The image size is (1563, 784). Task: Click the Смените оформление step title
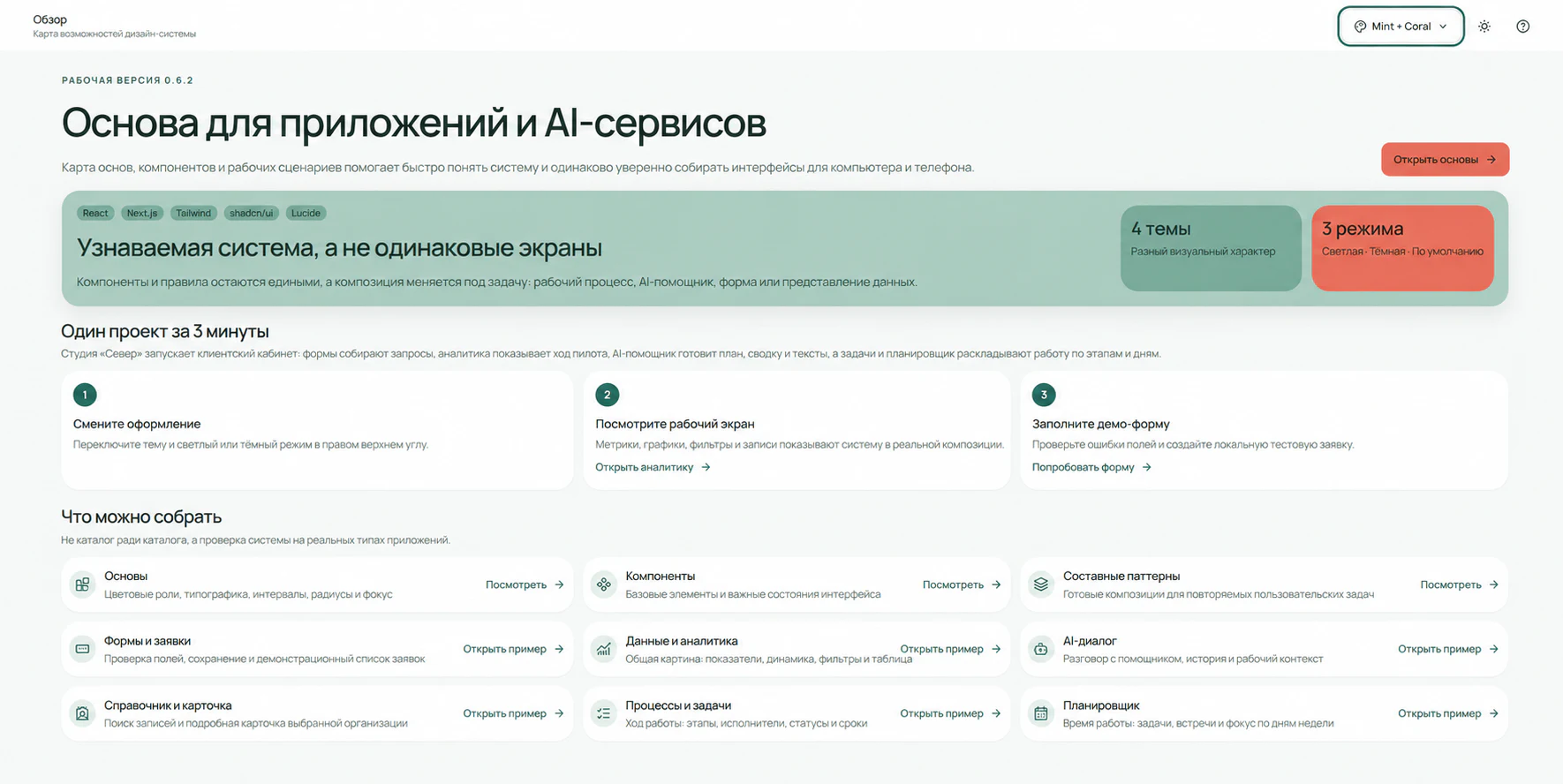click(137, 424)
